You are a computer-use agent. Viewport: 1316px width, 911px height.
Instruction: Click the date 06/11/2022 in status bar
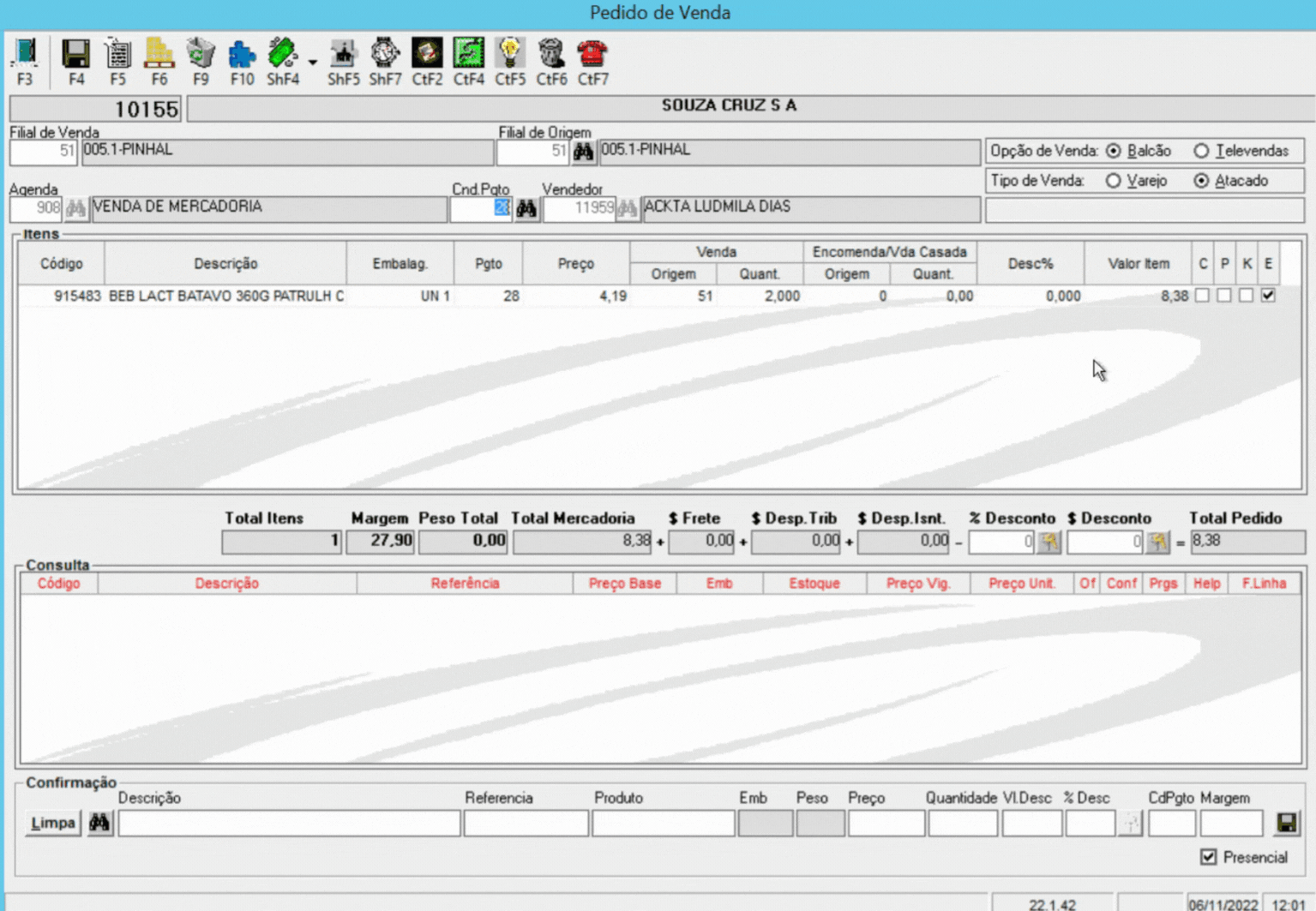click(1223, 904)
